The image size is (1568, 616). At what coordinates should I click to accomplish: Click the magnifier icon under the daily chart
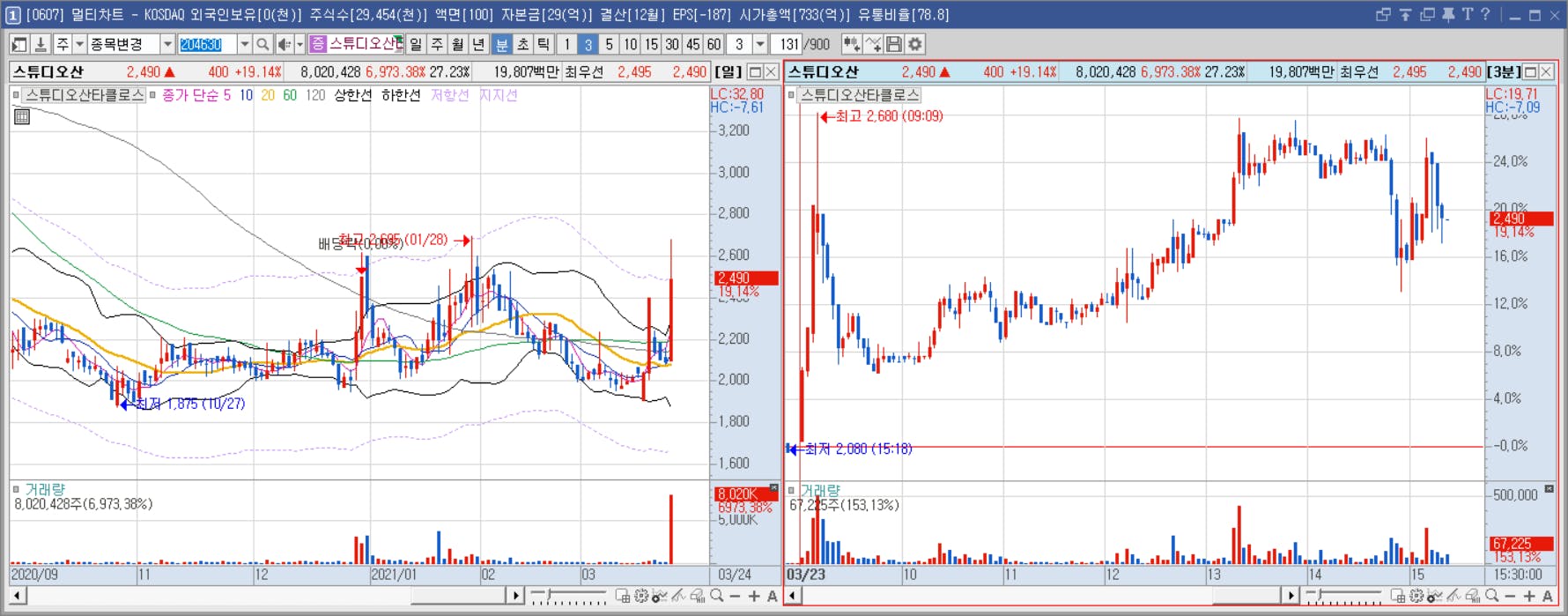point(717,597)
